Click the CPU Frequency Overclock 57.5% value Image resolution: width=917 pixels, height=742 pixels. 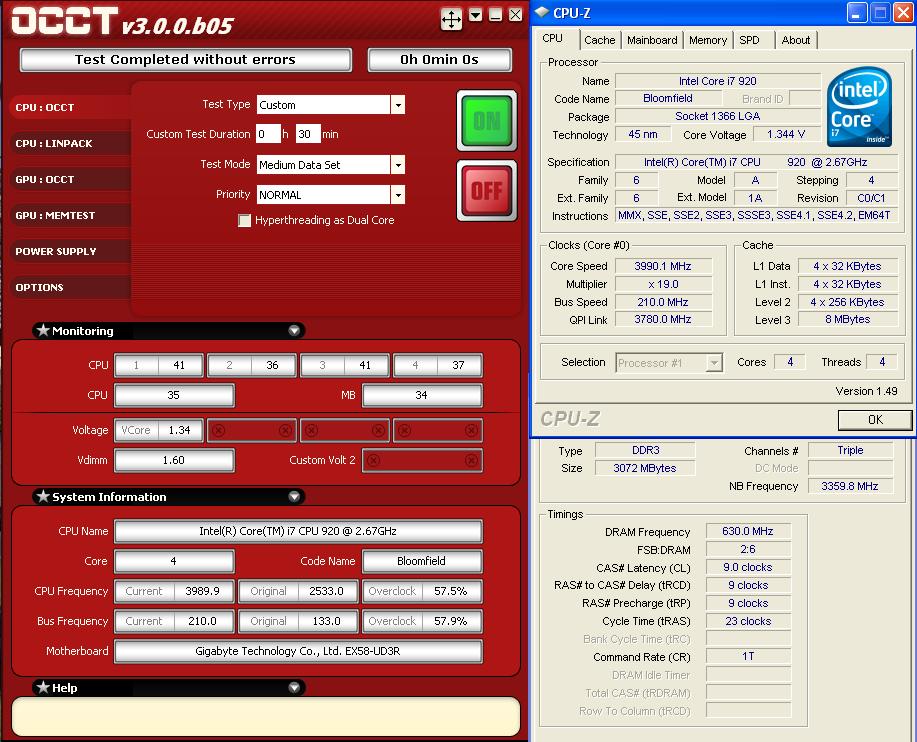click(450, 591)
